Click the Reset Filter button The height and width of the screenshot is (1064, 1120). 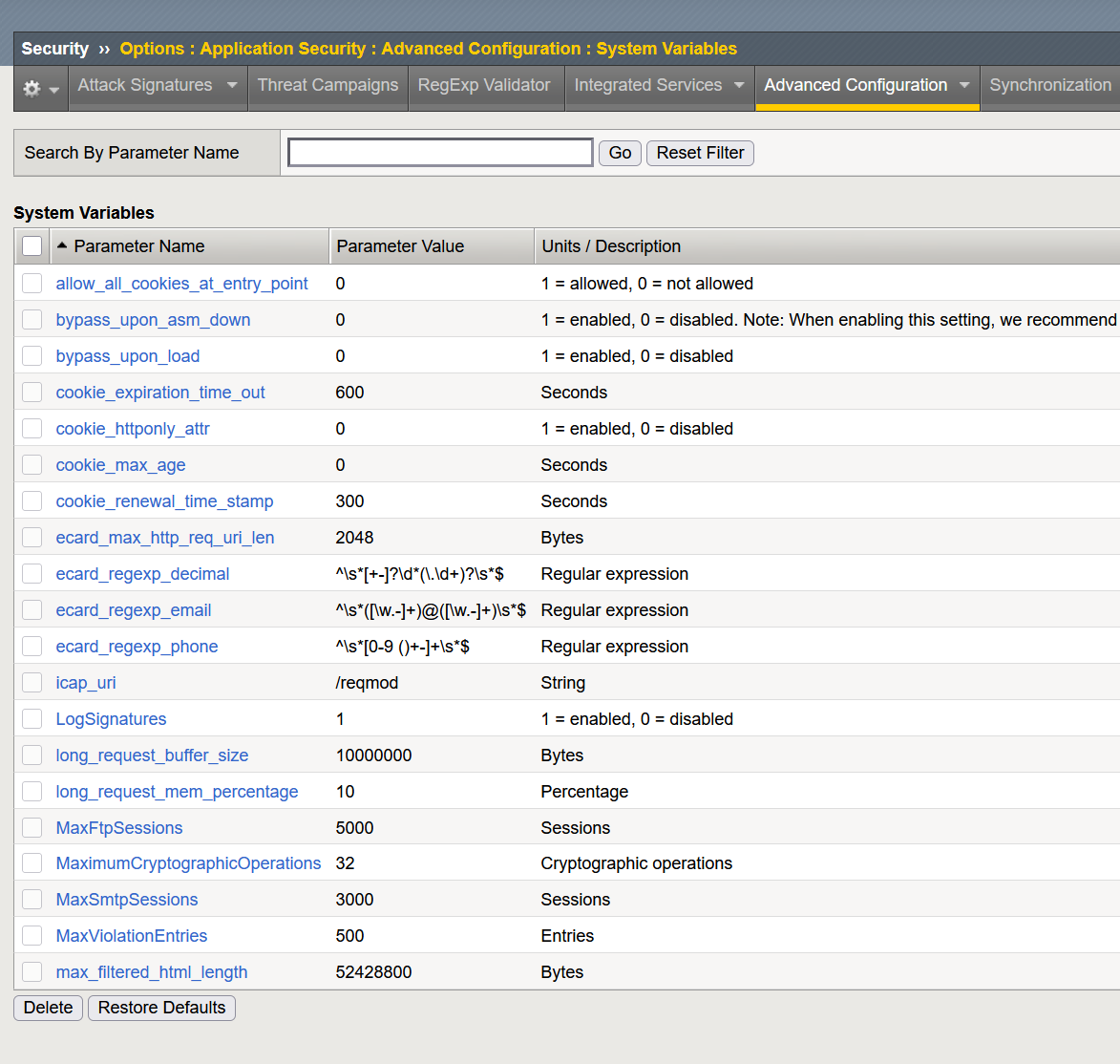700,153
